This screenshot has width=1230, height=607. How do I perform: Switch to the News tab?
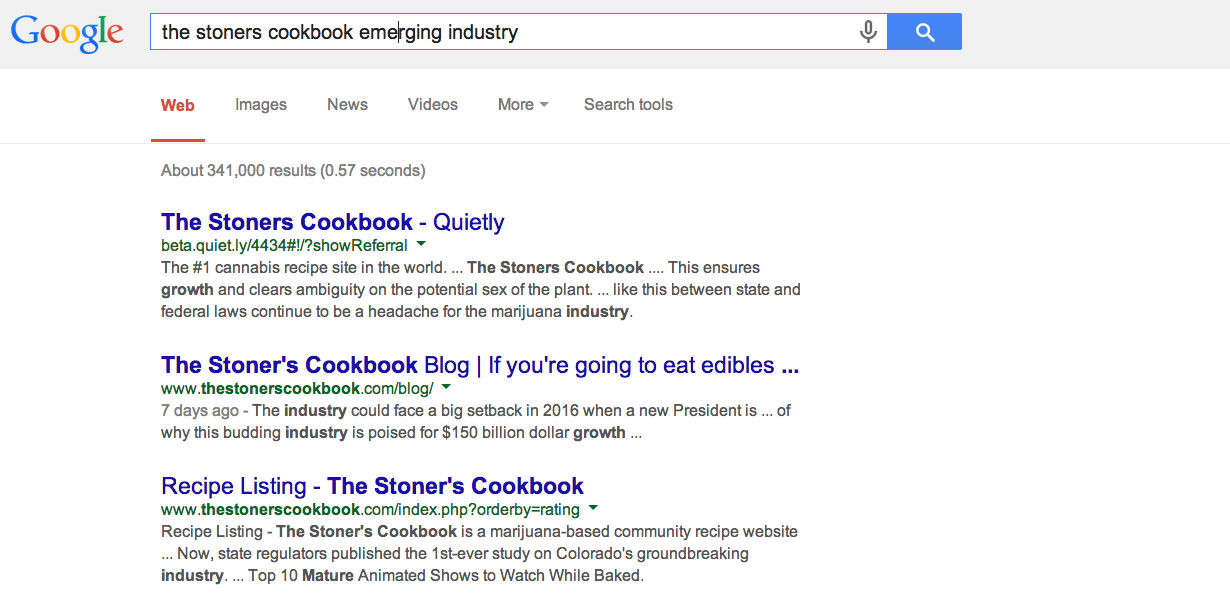pyautogui.click(x=347, y=105)
